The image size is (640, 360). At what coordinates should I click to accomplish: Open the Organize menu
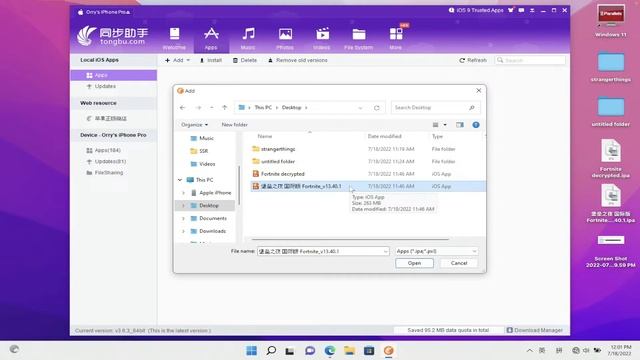tap(194, 124)
